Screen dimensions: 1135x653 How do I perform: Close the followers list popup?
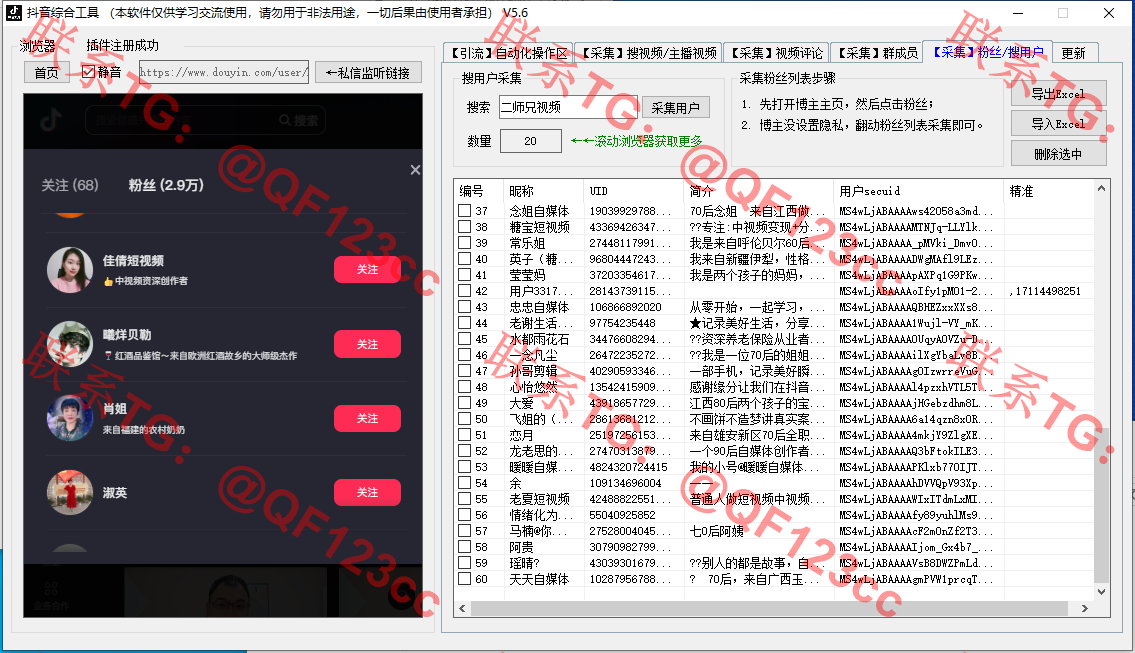click(x=415, y=170)
